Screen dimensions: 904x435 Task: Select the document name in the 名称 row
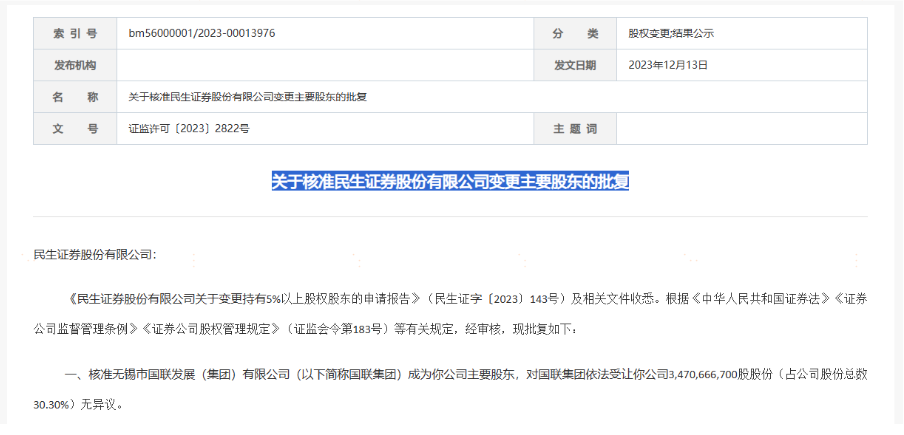pyautogui.click(x=248, y=97)
